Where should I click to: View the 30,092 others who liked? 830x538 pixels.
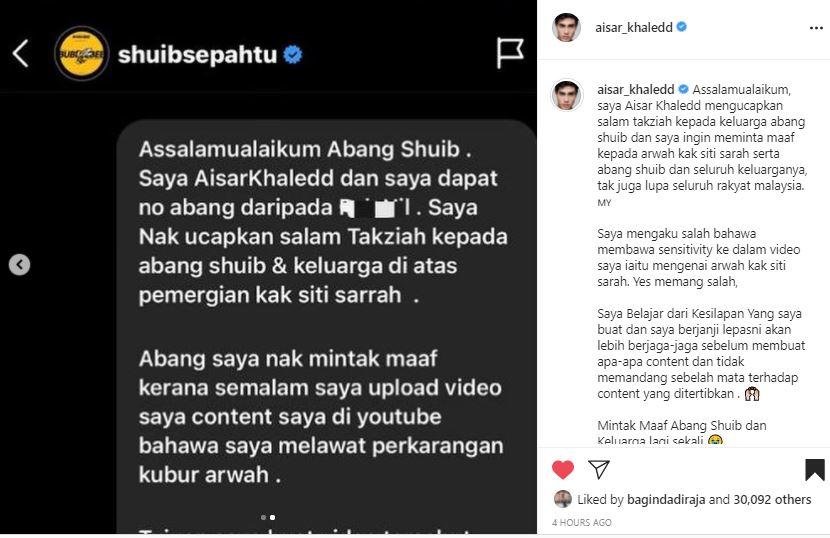click(772, 499)
